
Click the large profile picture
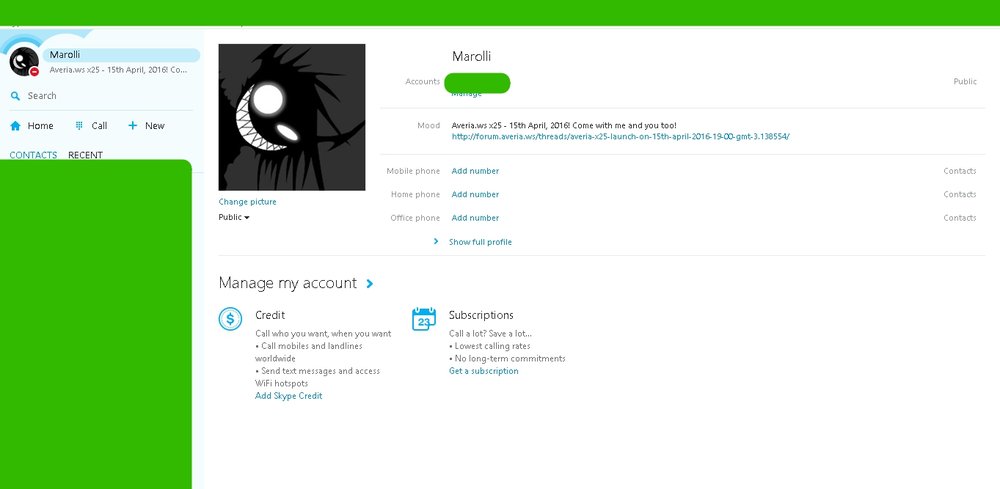292,117
